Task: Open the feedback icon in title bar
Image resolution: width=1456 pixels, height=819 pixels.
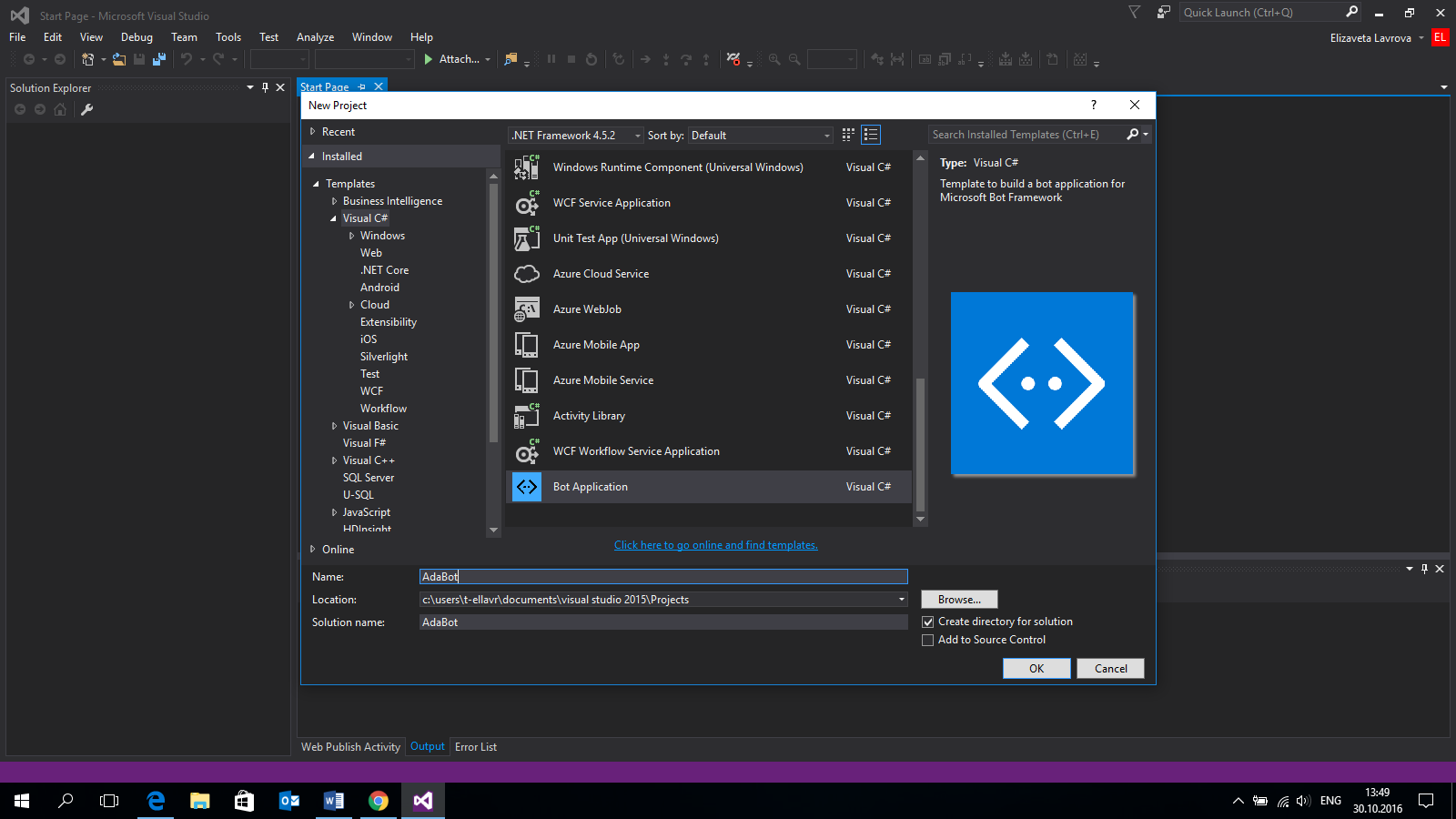Action: point(1163,13)
